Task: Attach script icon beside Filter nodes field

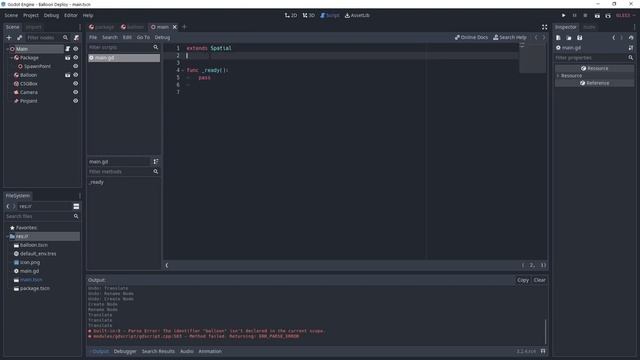Action: click(x=76, y=38)
